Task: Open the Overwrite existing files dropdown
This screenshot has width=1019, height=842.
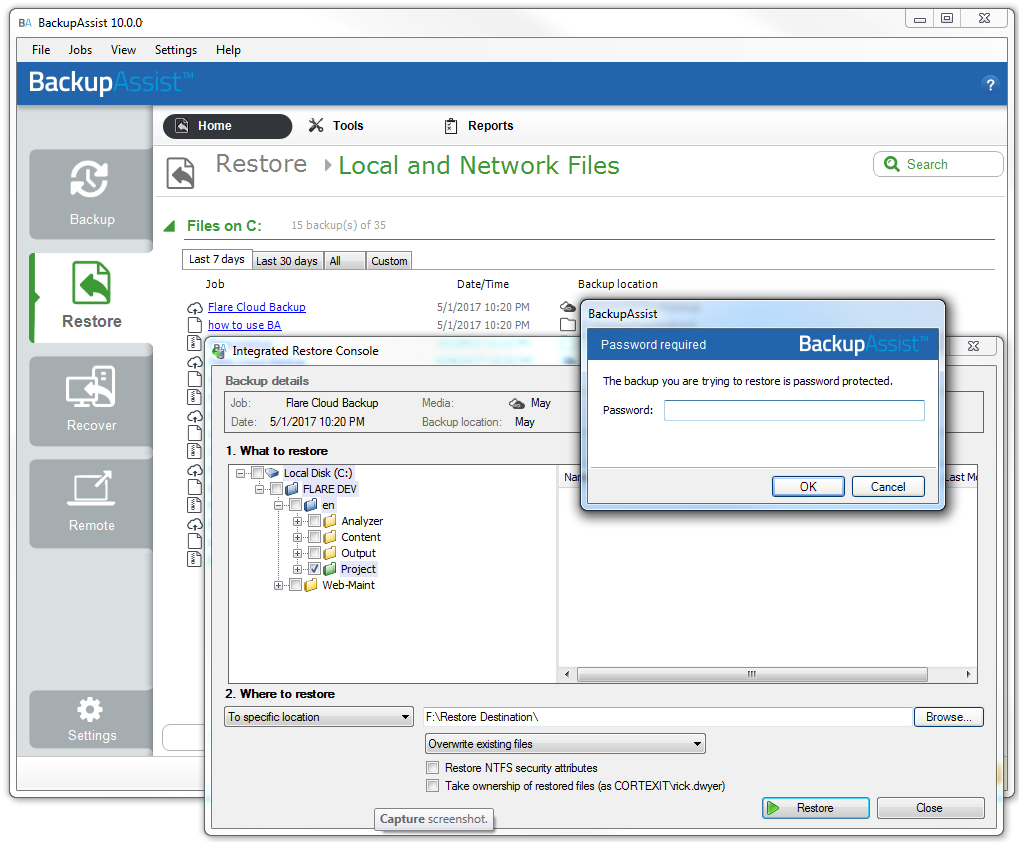Action: (x=565, y=743)
